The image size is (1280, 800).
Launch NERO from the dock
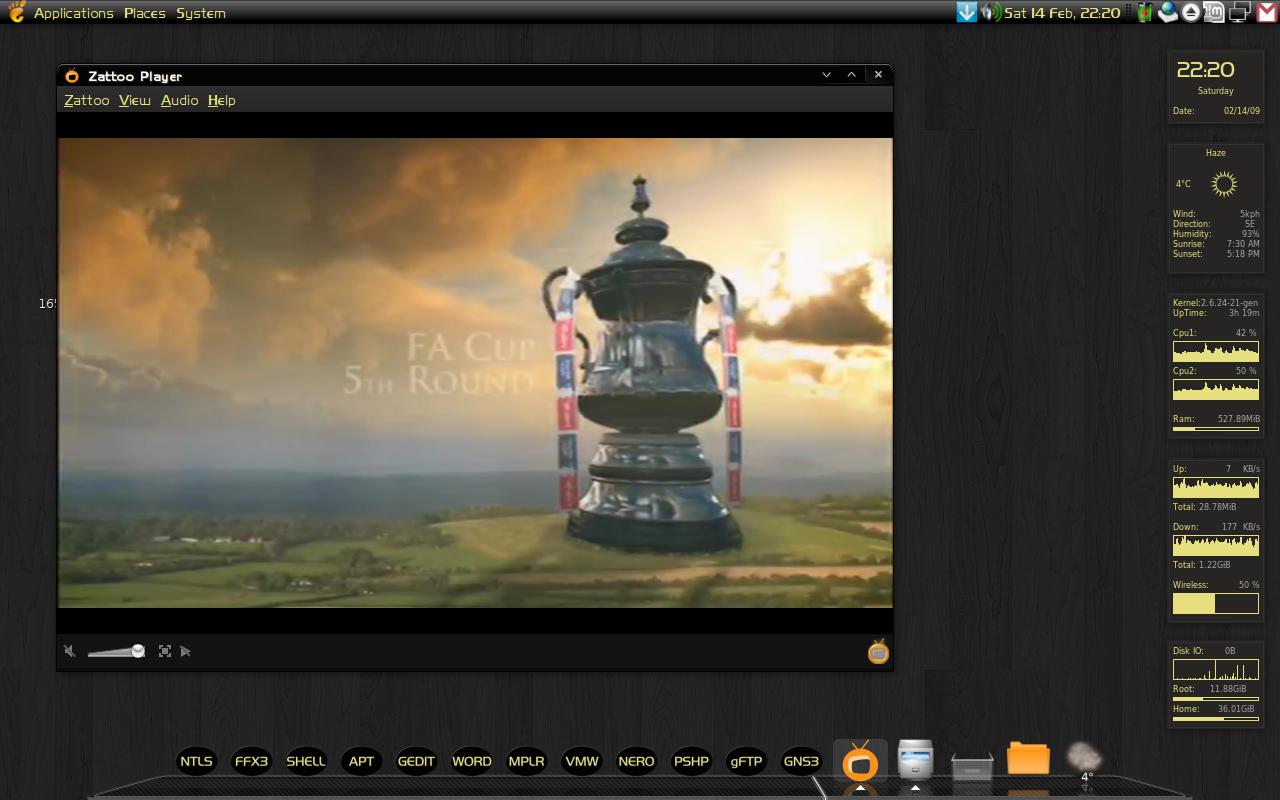coord(636,761)
